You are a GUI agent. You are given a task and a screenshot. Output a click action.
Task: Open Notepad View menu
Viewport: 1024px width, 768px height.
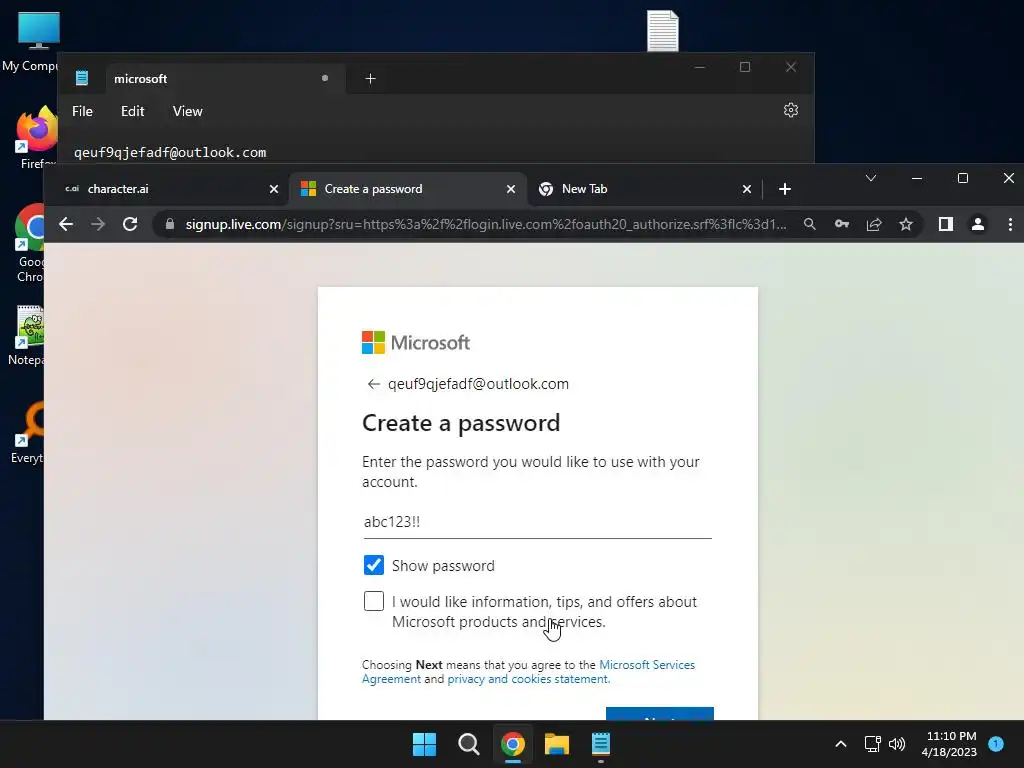point(187,111)
